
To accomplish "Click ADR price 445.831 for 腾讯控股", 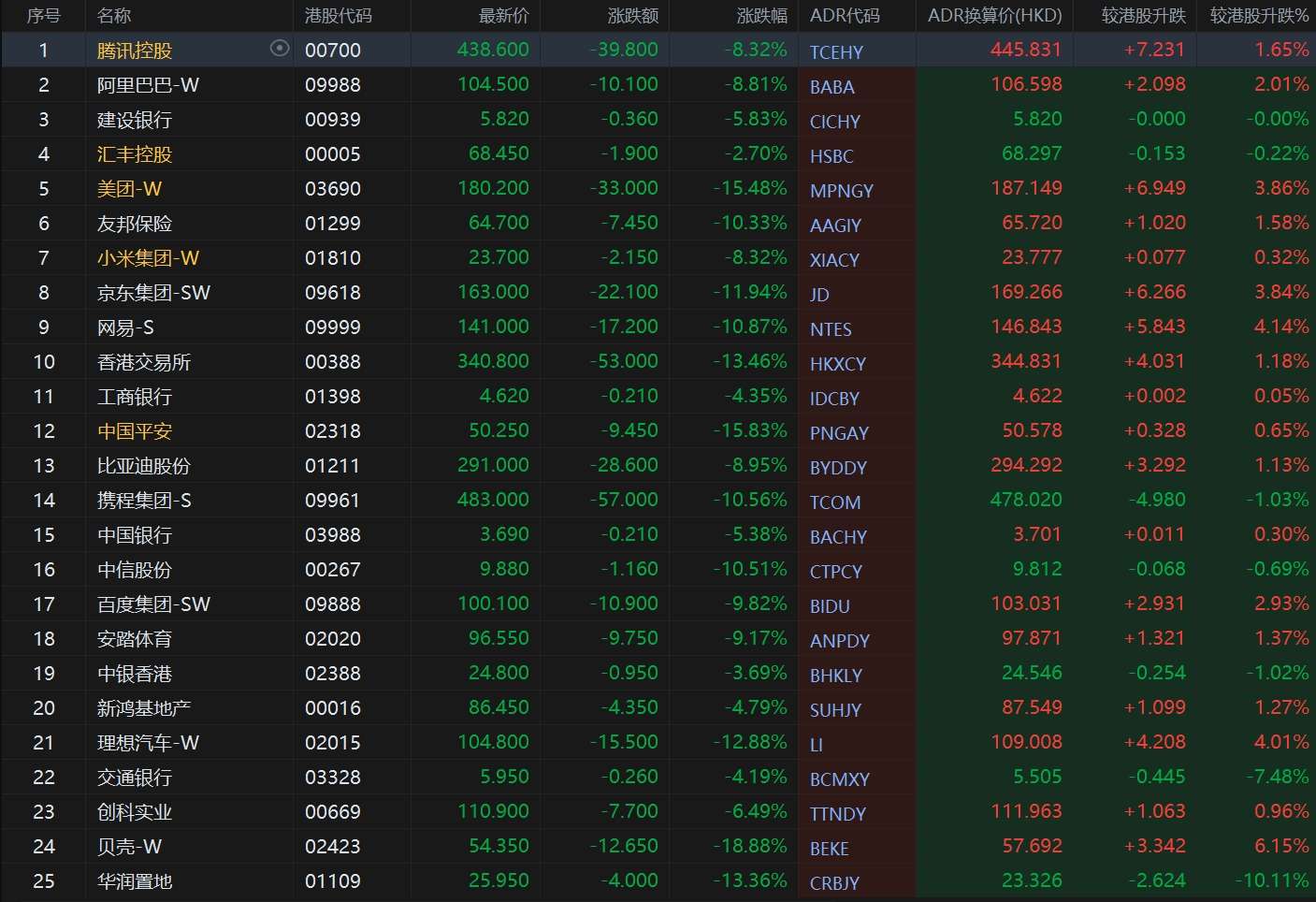I will [1026, 50].
